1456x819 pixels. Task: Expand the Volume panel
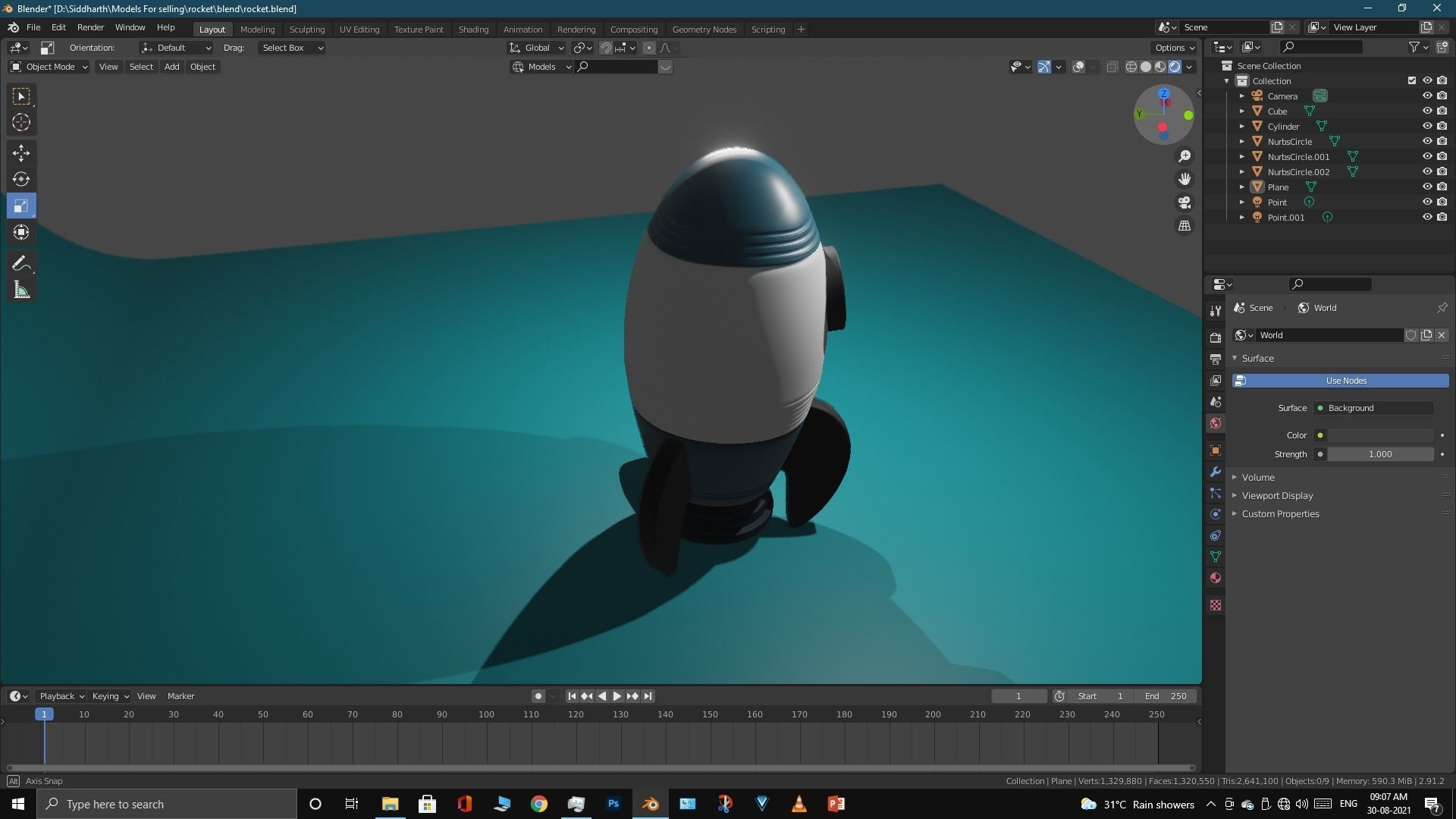[1258, 477]
